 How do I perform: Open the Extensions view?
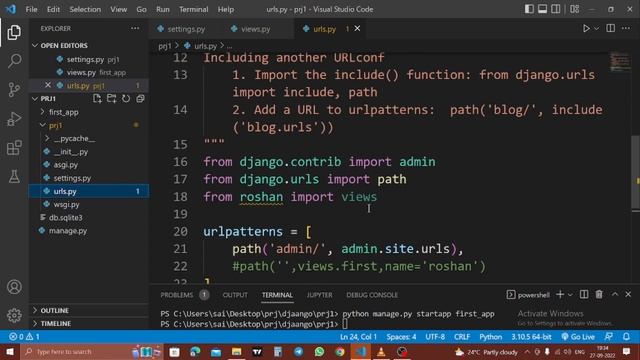(14, 148)
